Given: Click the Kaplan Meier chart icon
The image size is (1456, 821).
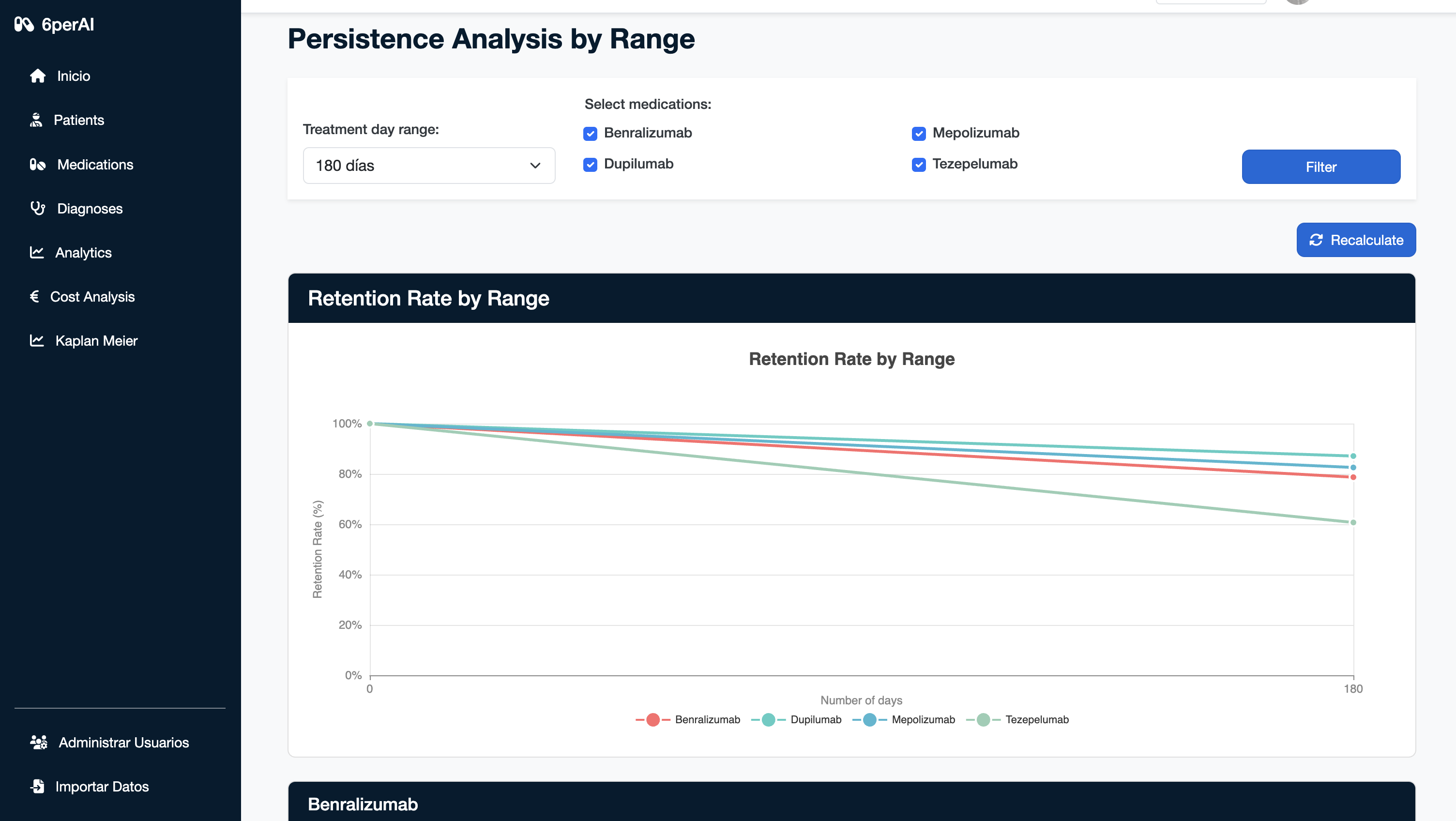Looking at the screenshot, I should pos(37,341).
